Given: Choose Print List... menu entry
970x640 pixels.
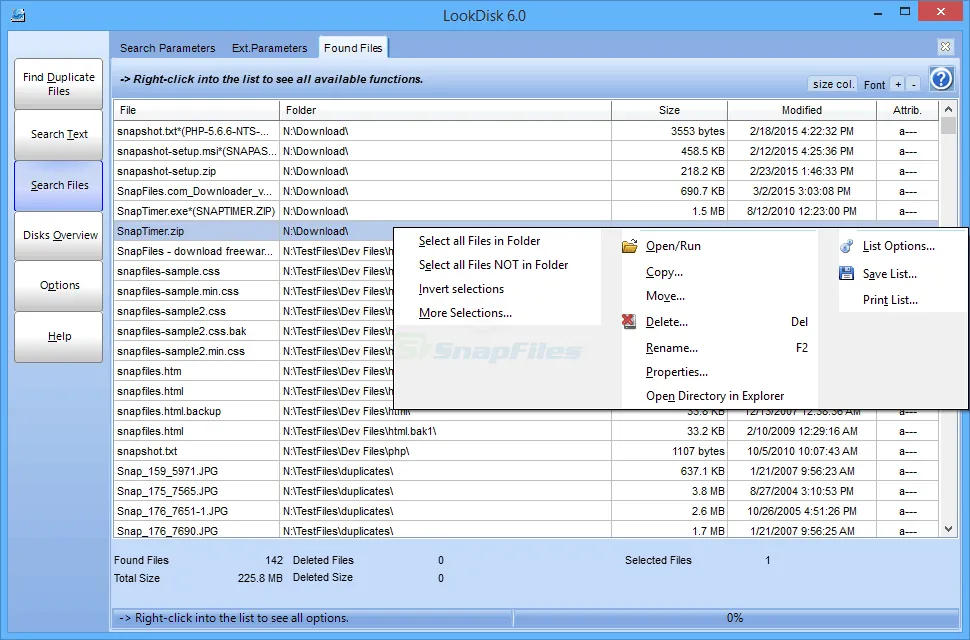Looking at the screenshot, I should click(x=890, y=300).
